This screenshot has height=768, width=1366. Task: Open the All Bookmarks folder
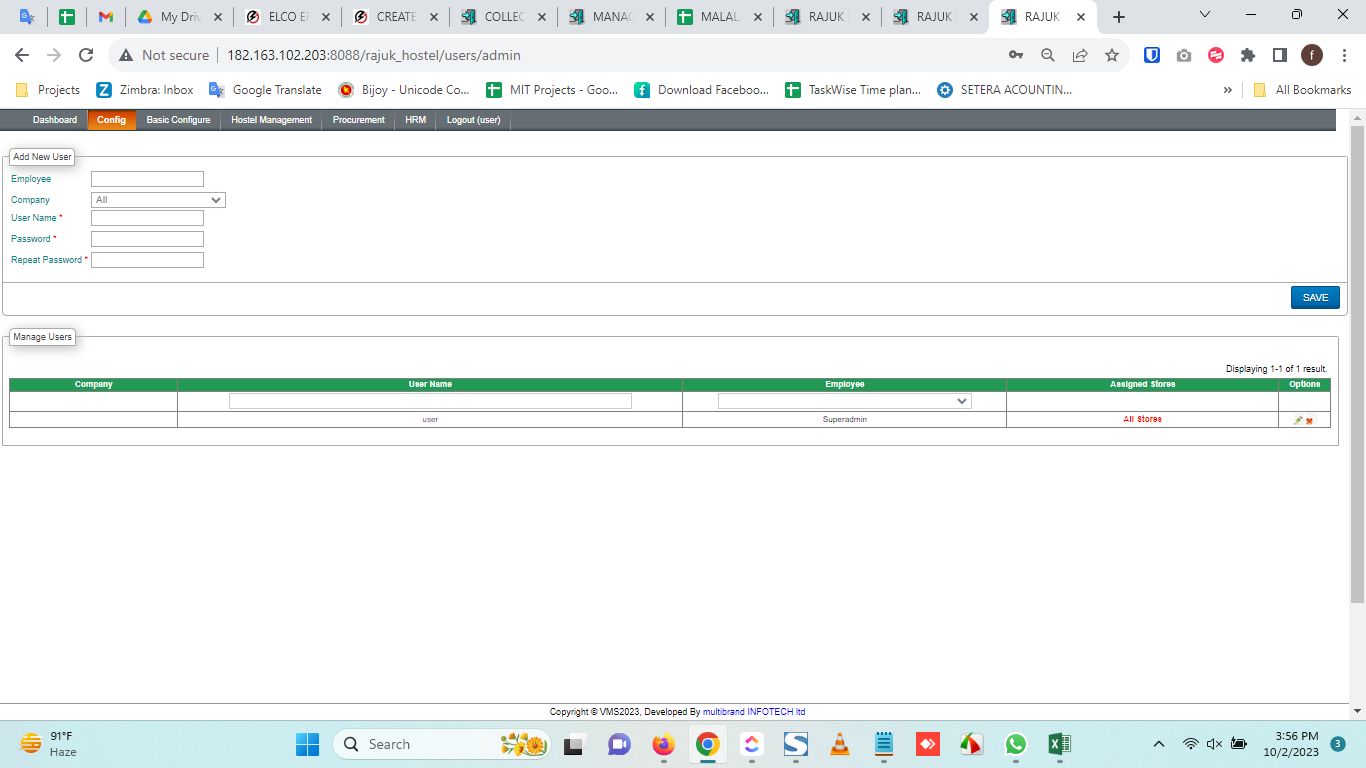tap(1302, 90)
